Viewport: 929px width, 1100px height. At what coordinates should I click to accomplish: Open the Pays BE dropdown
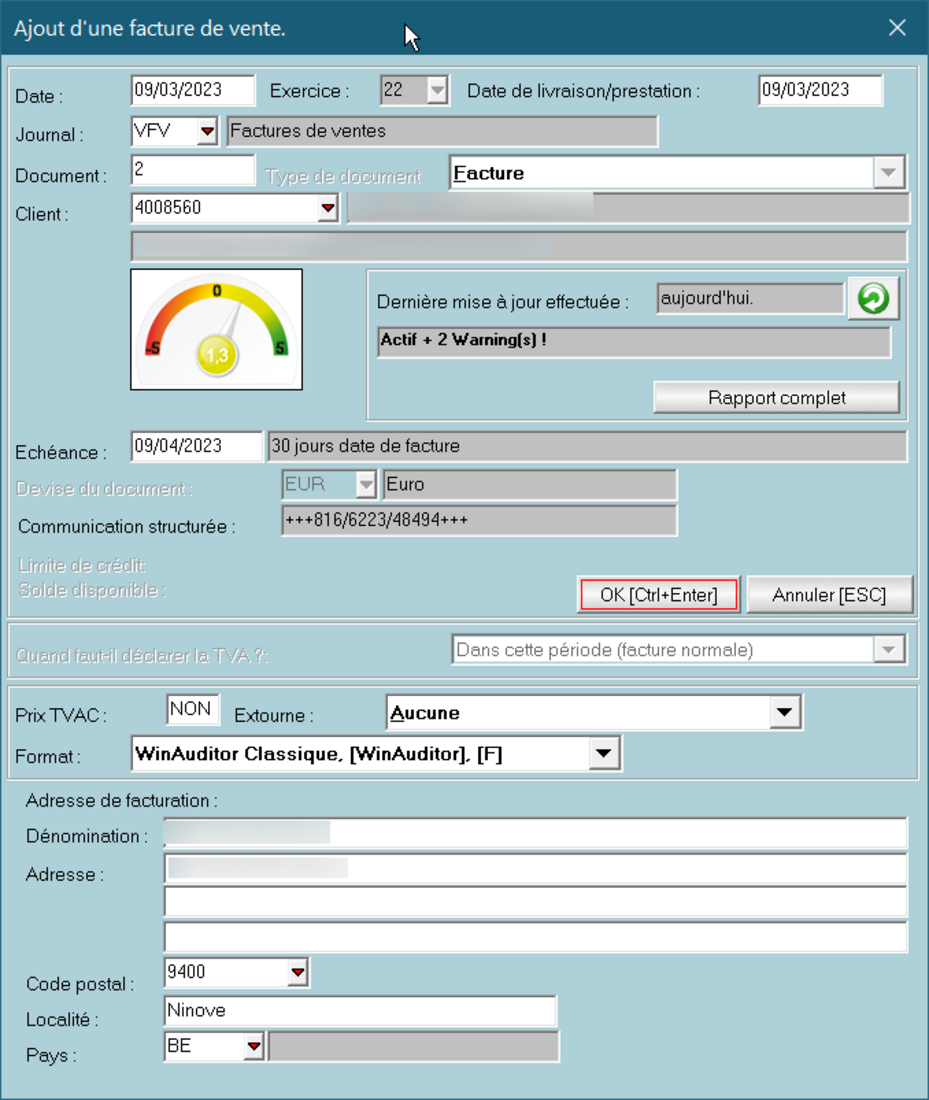[254, 1047]
